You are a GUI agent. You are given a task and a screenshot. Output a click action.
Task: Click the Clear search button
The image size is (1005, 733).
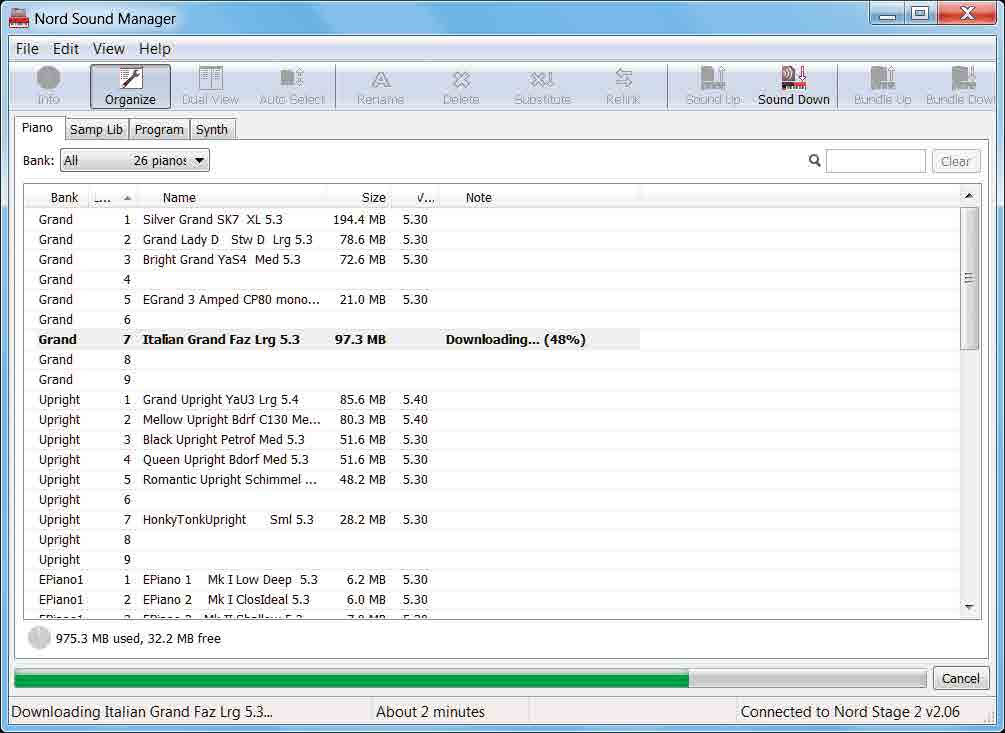point(955,161)
